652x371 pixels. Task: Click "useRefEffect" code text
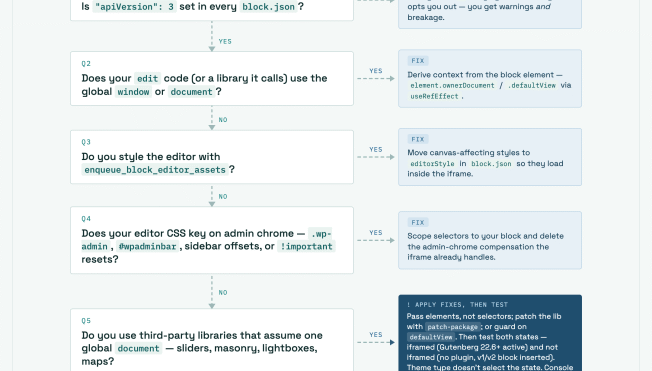pyautogui.click(x=434, y=96)
